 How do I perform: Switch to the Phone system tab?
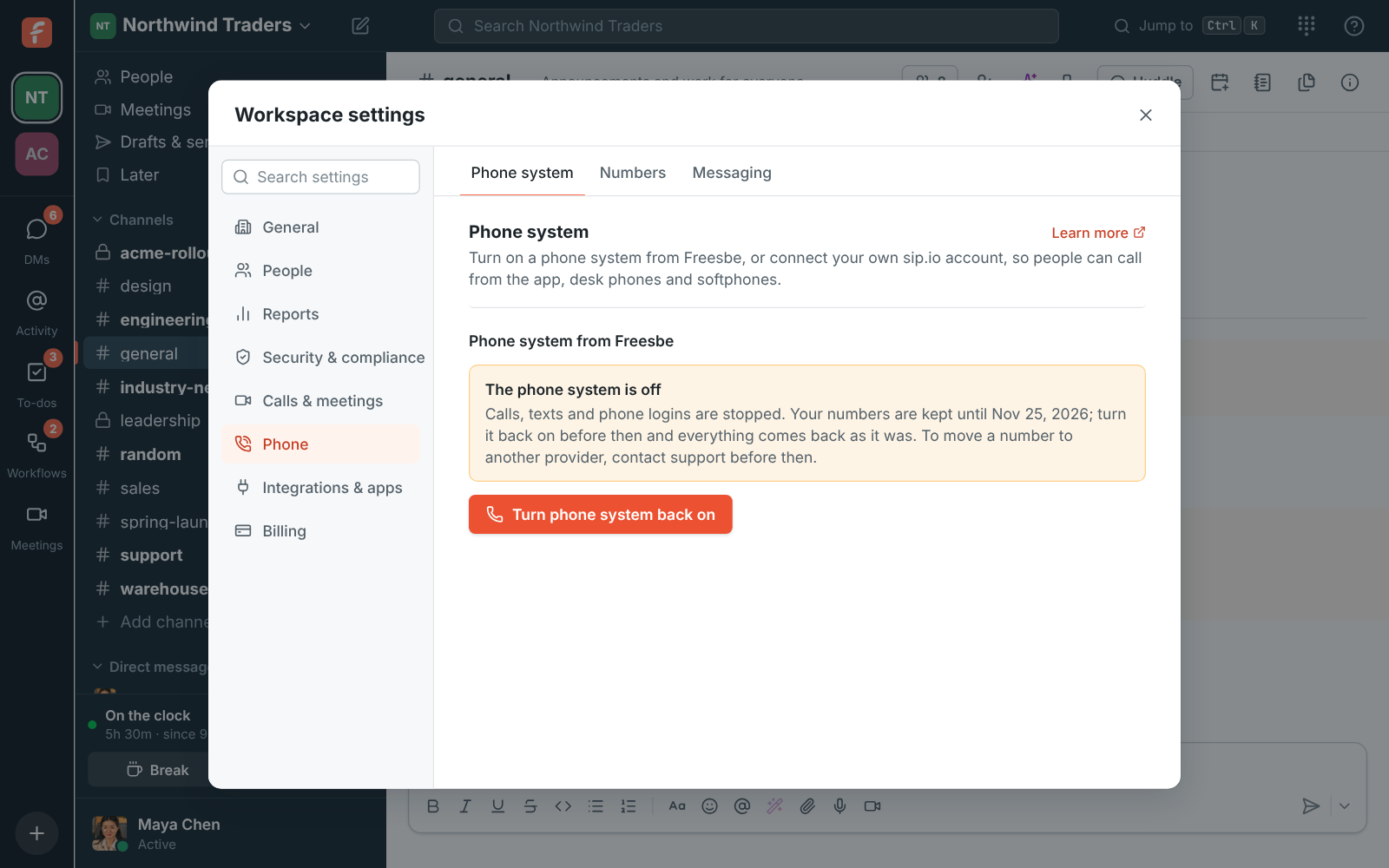point(522,173)
